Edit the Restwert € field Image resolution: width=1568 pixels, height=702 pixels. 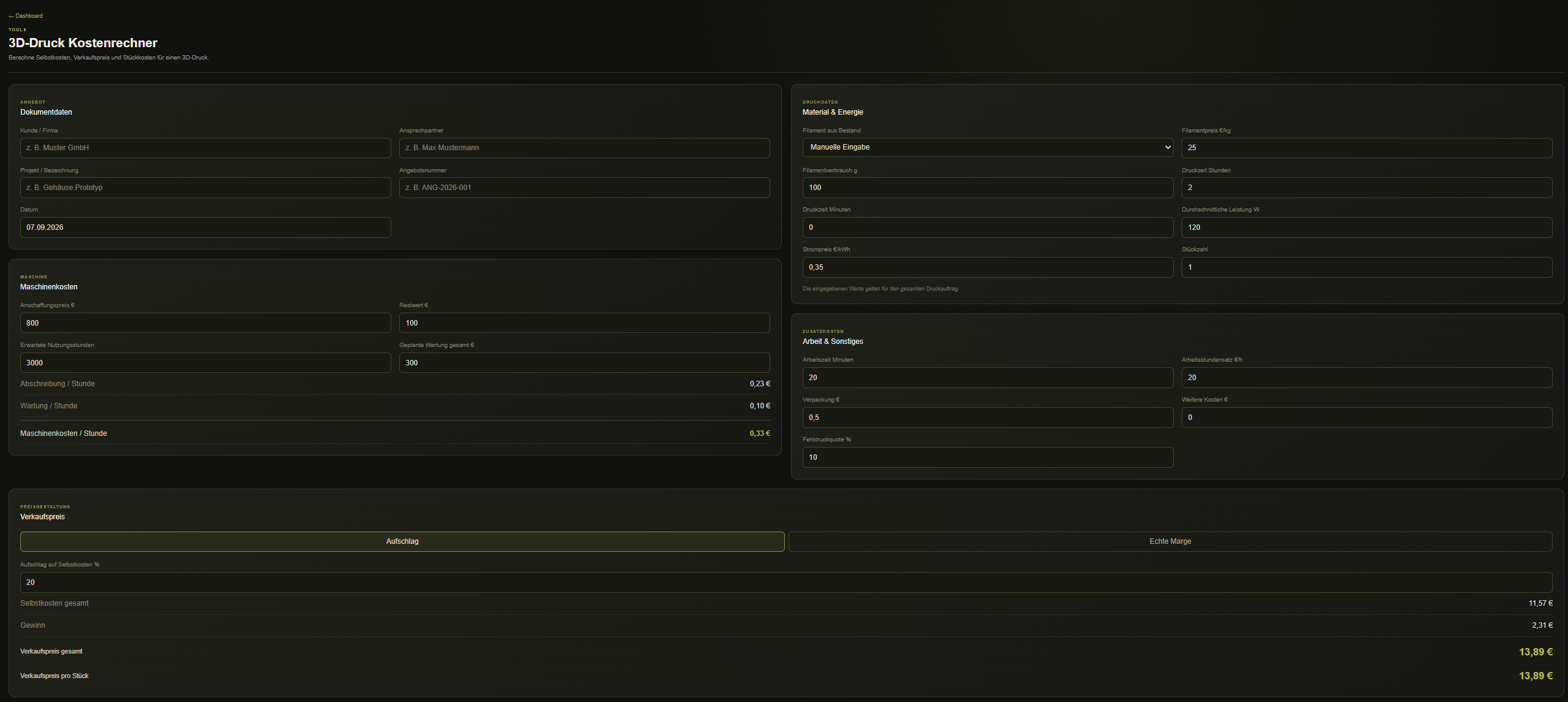tap(584, 323)
